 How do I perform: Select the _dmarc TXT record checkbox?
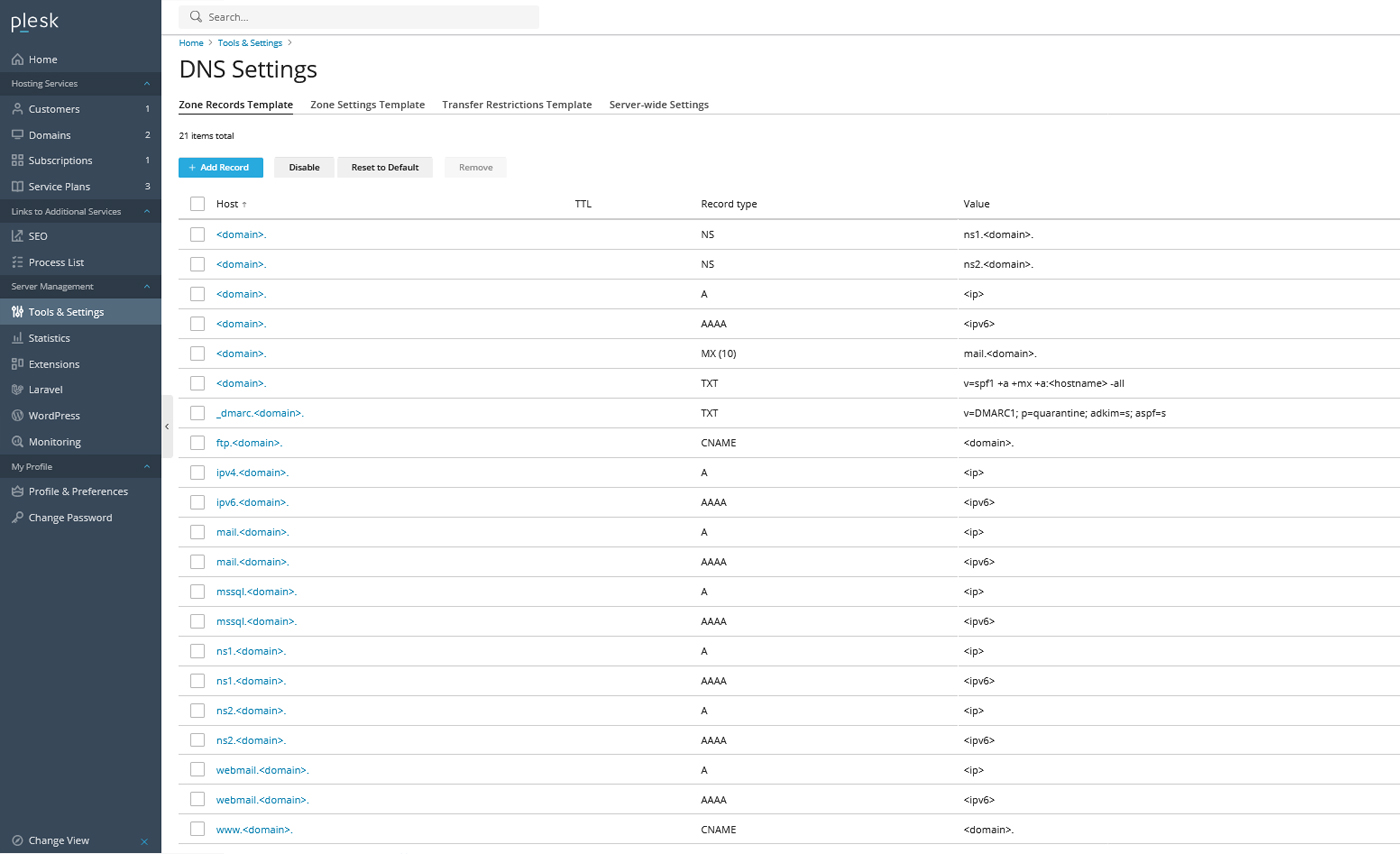(196, 412)
